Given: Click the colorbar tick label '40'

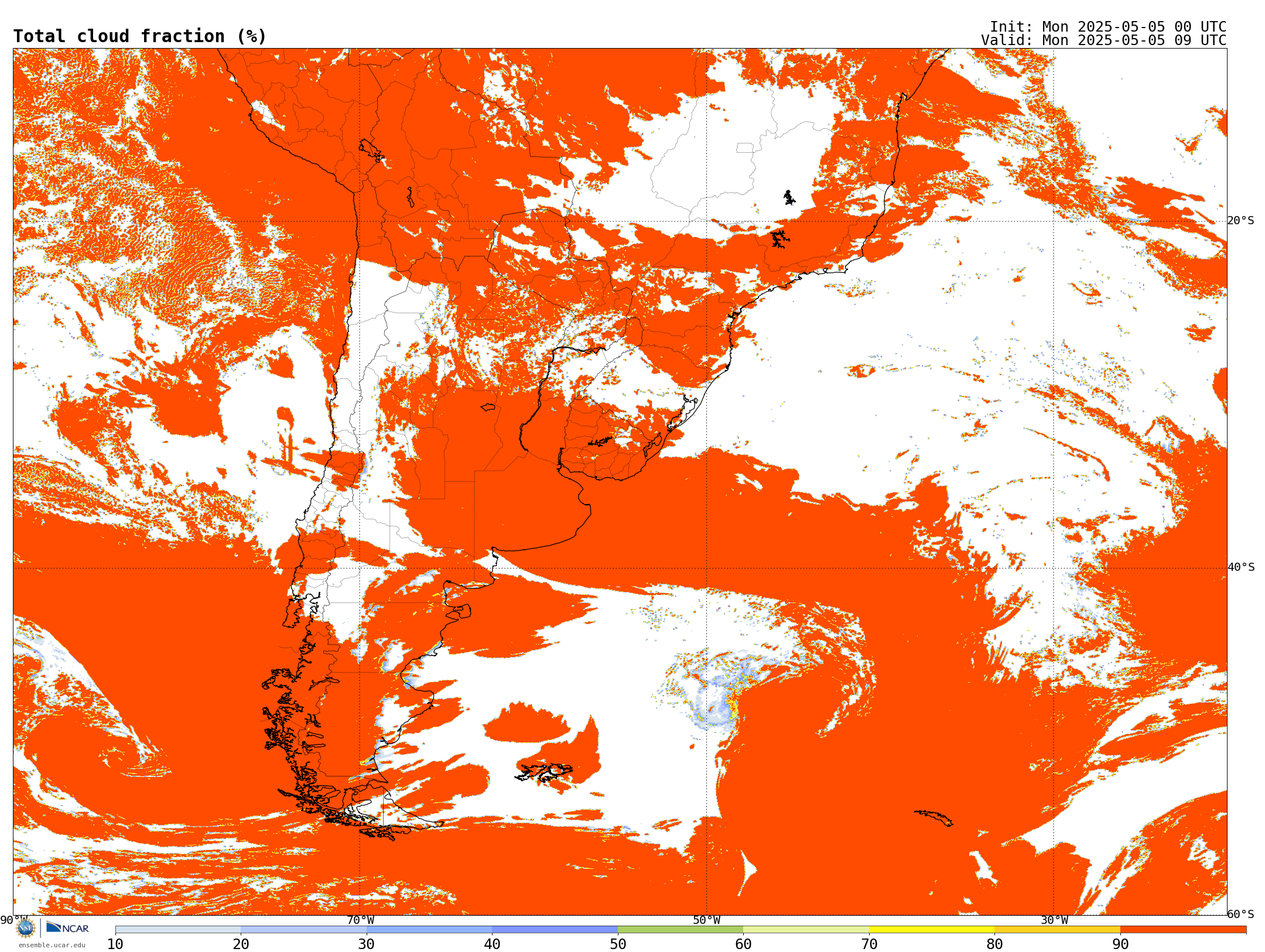Looking at the screenshot, I should coord(492,944).
